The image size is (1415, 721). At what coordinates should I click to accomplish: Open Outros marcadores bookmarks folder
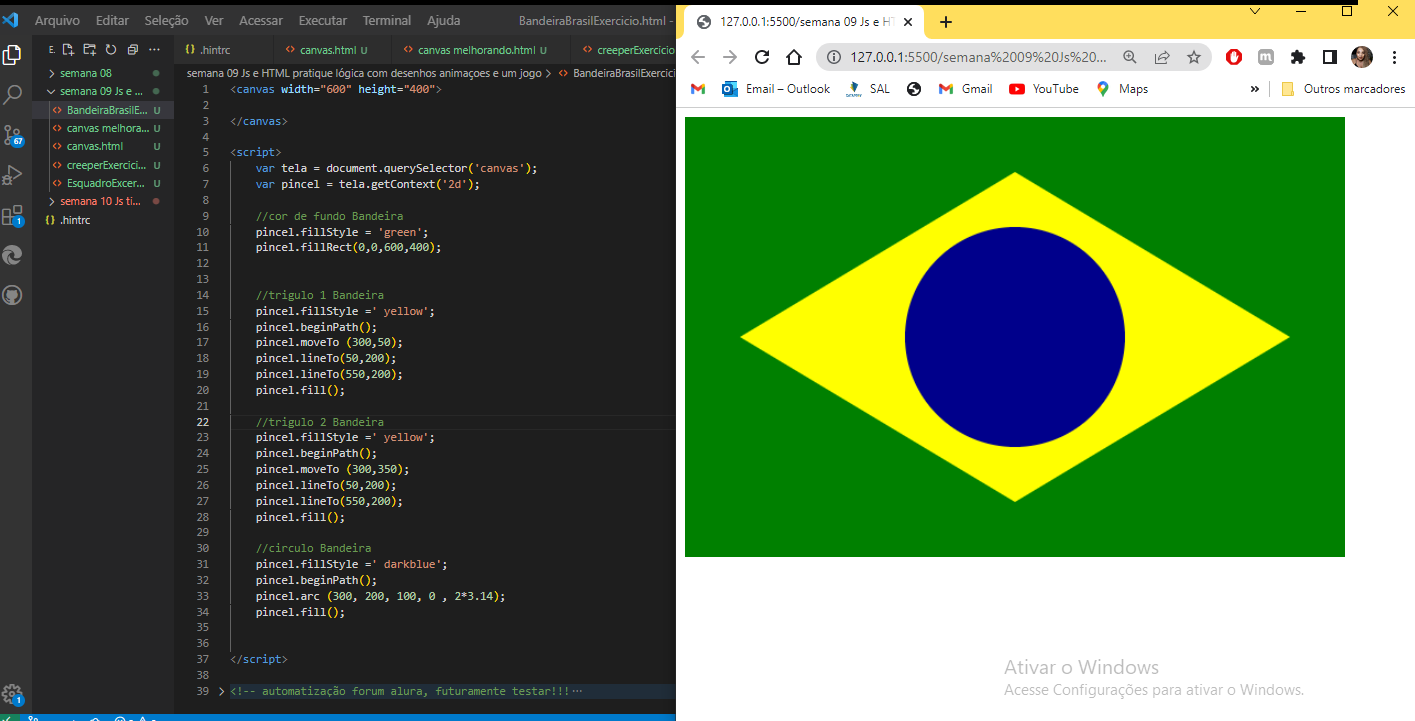[x=1343, y=89]
